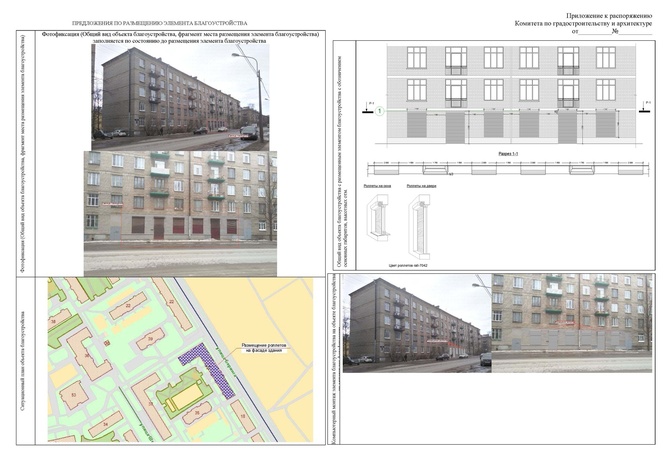Open the situational map plan
The height and width of the screenshot is (470, 668).
click(x=180, y=360)
